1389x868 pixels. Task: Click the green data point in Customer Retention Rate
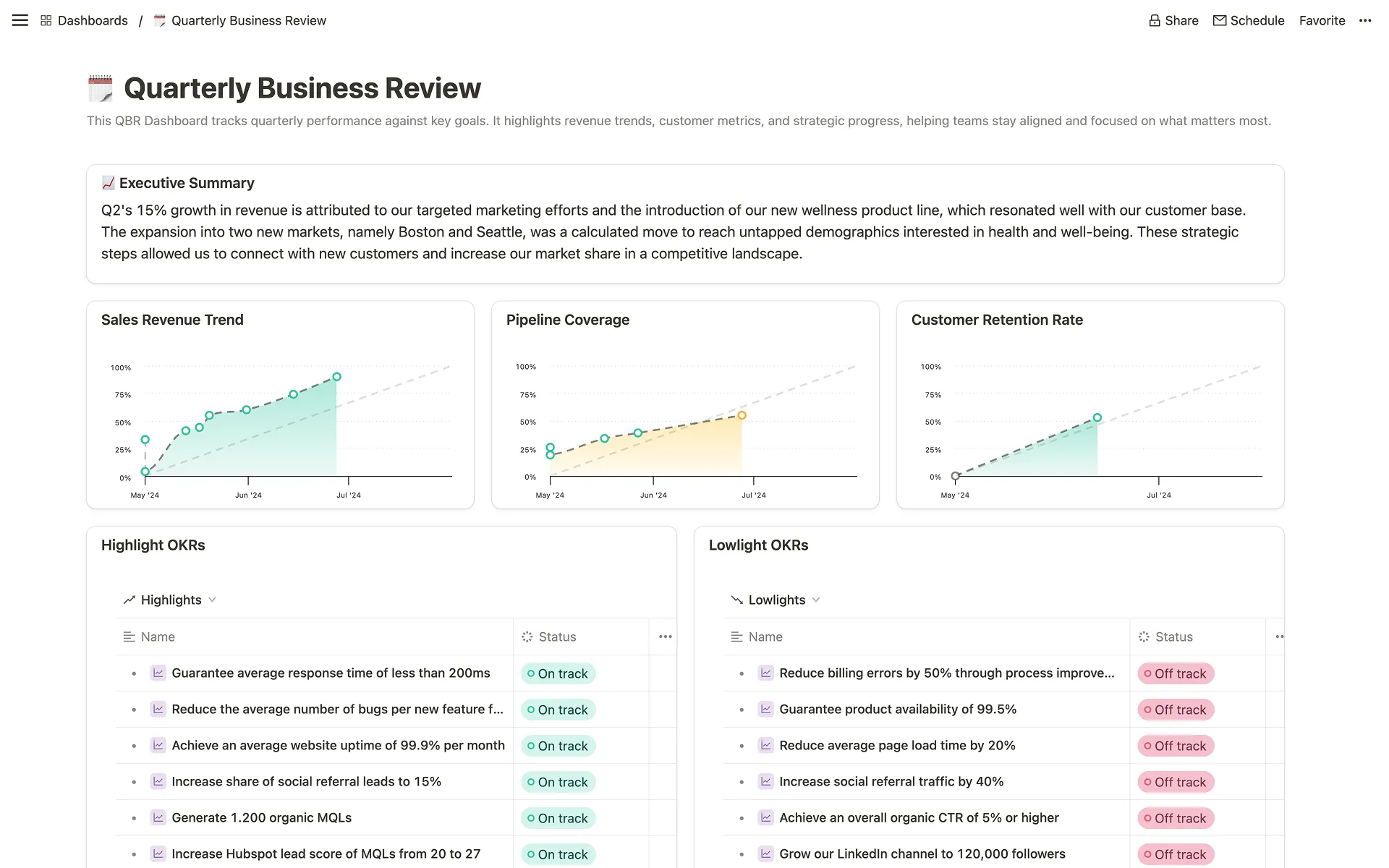tap(1097, 417)
